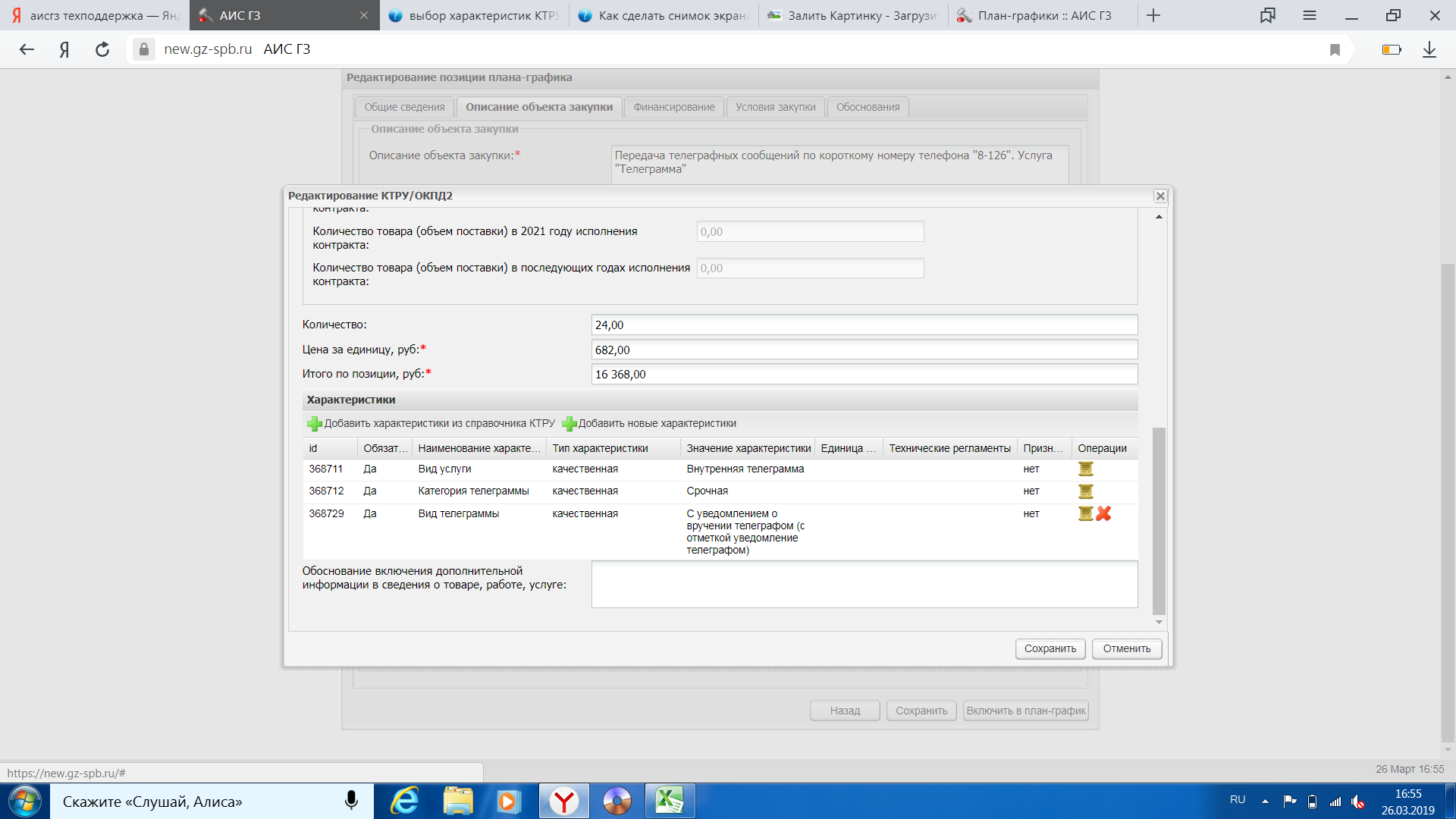
Task: Click the Alice microphone icon
Action: coord(351,801)
